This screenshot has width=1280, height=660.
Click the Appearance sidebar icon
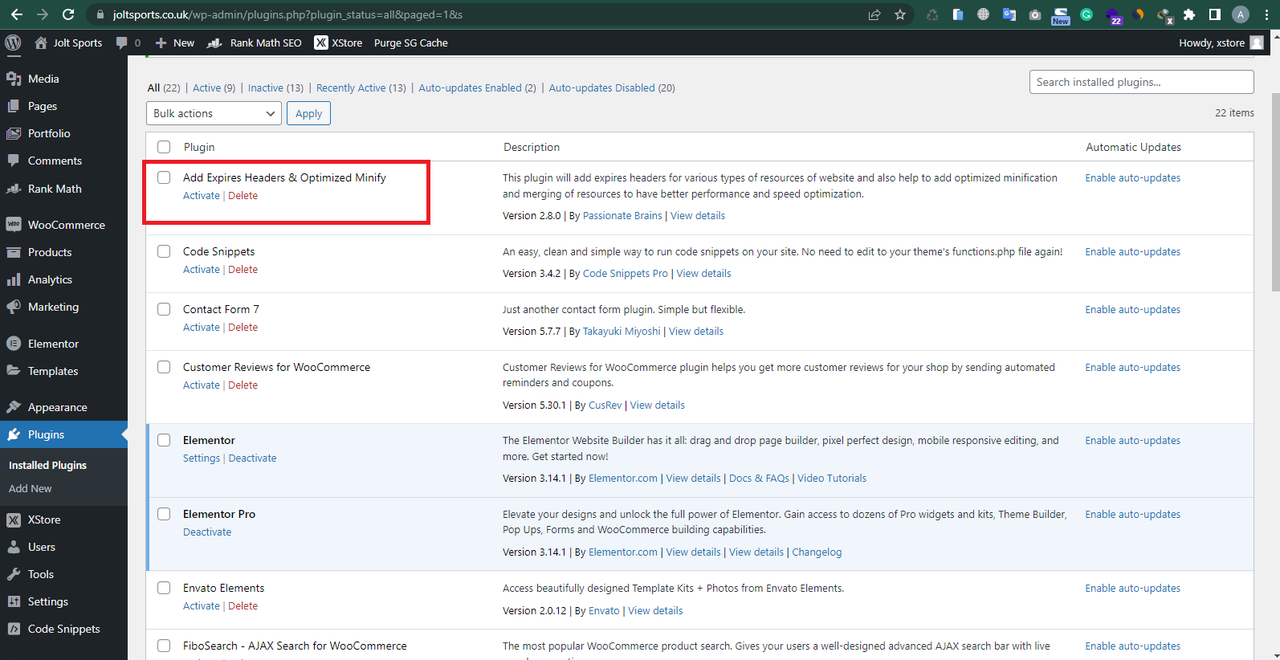point(14,407)
